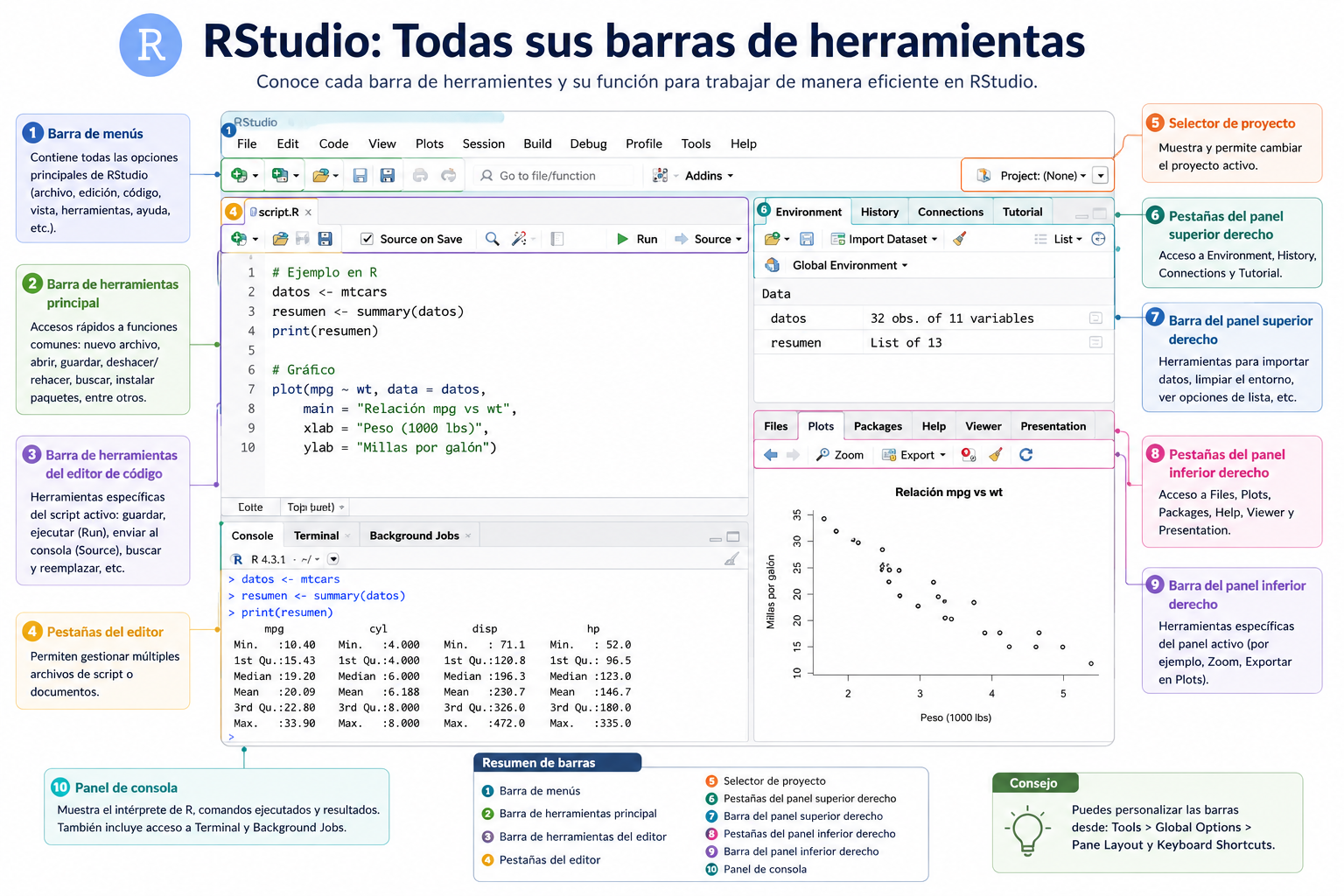
Task: Click the R logo in the console header
Action: [x=237, y=559]
